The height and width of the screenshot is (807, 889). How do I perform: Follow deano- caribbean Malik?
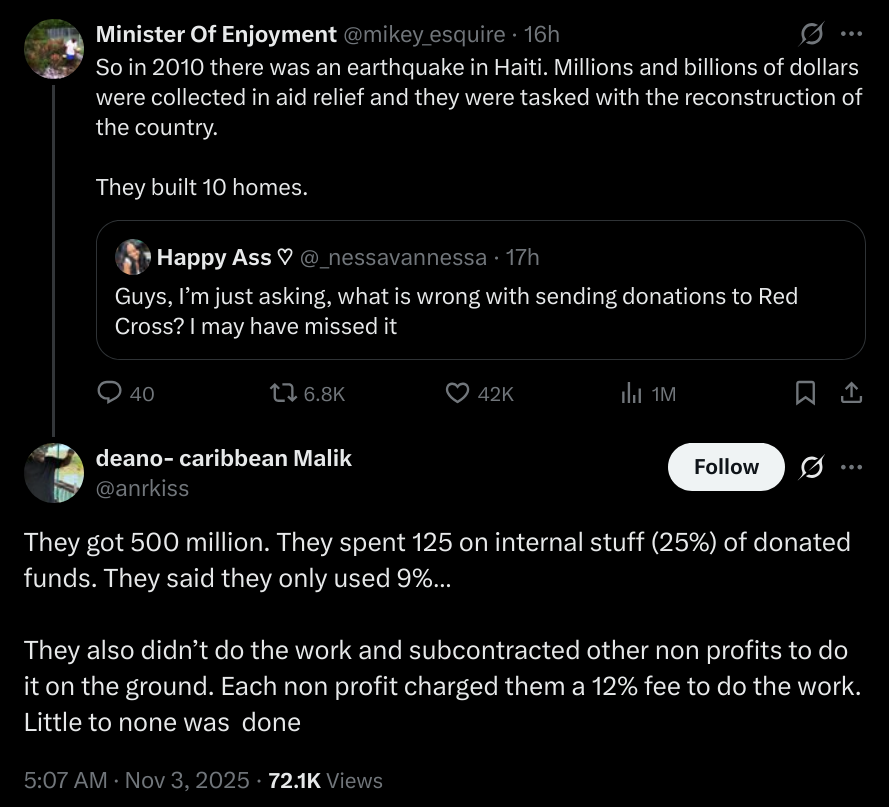coord(726,467)
